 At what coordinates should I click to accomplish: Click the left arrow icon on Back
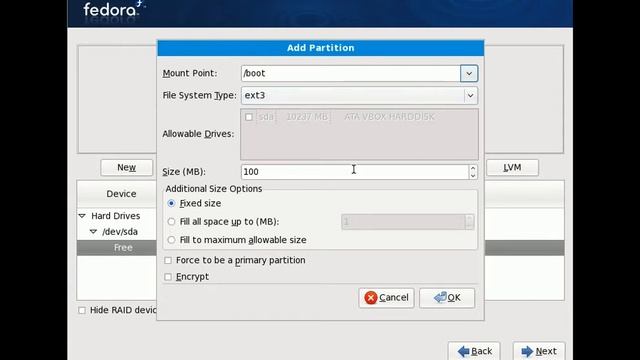point(463,351)
